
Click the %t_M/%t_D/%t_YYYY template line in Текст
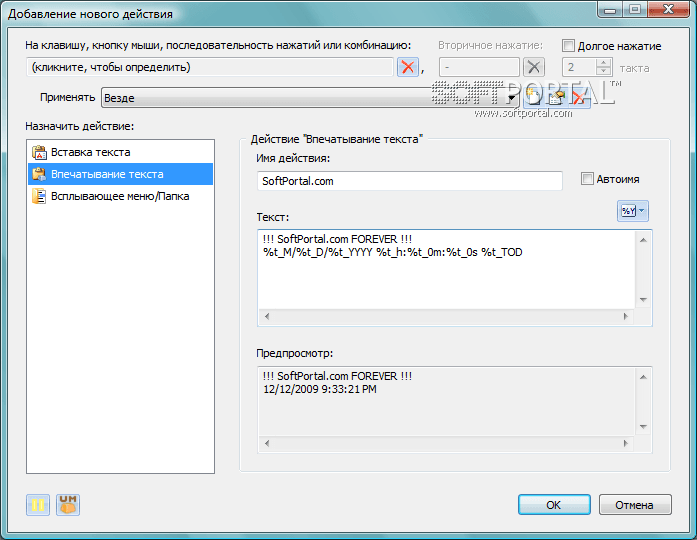coord(393,252)
